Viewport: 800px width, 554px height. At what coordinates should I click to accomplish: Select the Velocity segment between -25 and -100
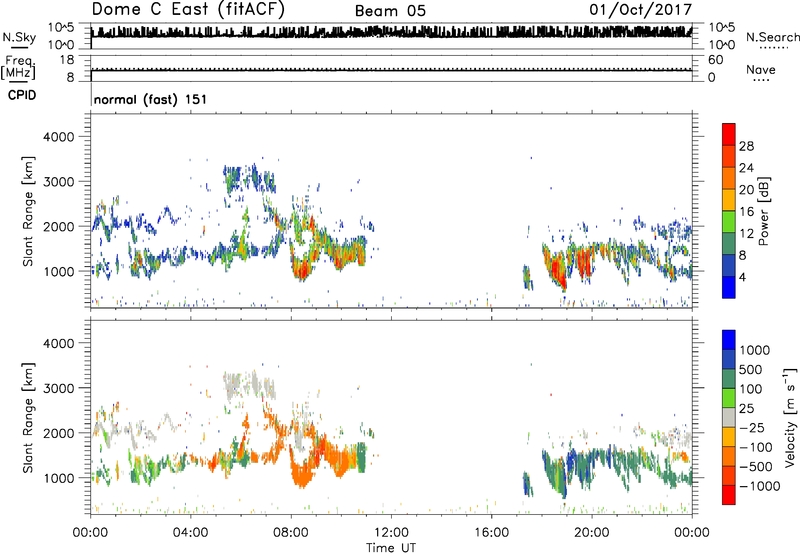(x=729, y=437)
